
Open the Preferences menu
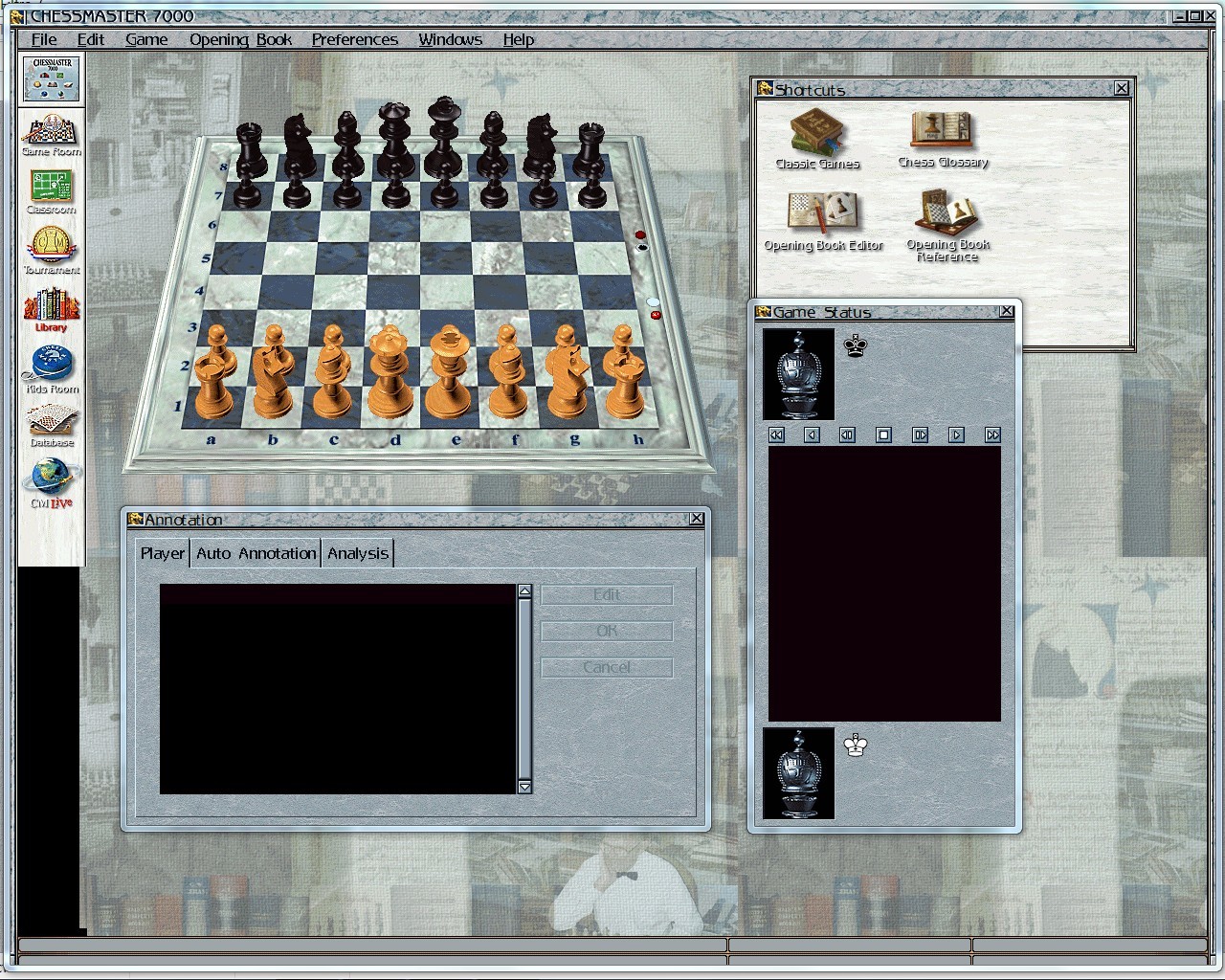pyautogui.click(x=355, y=39)
